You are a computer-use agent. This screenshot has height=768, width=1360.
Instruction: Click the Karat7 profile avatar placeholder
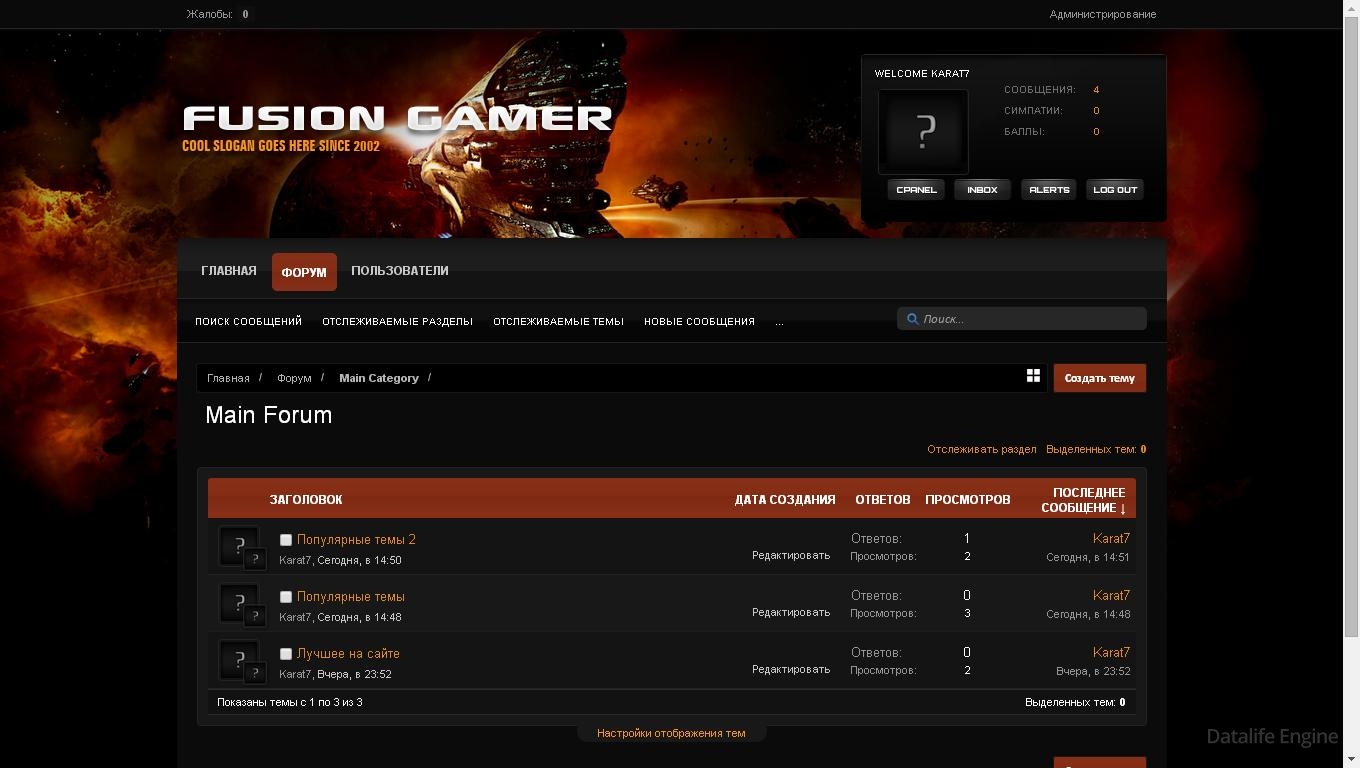[x=923, y=131]
